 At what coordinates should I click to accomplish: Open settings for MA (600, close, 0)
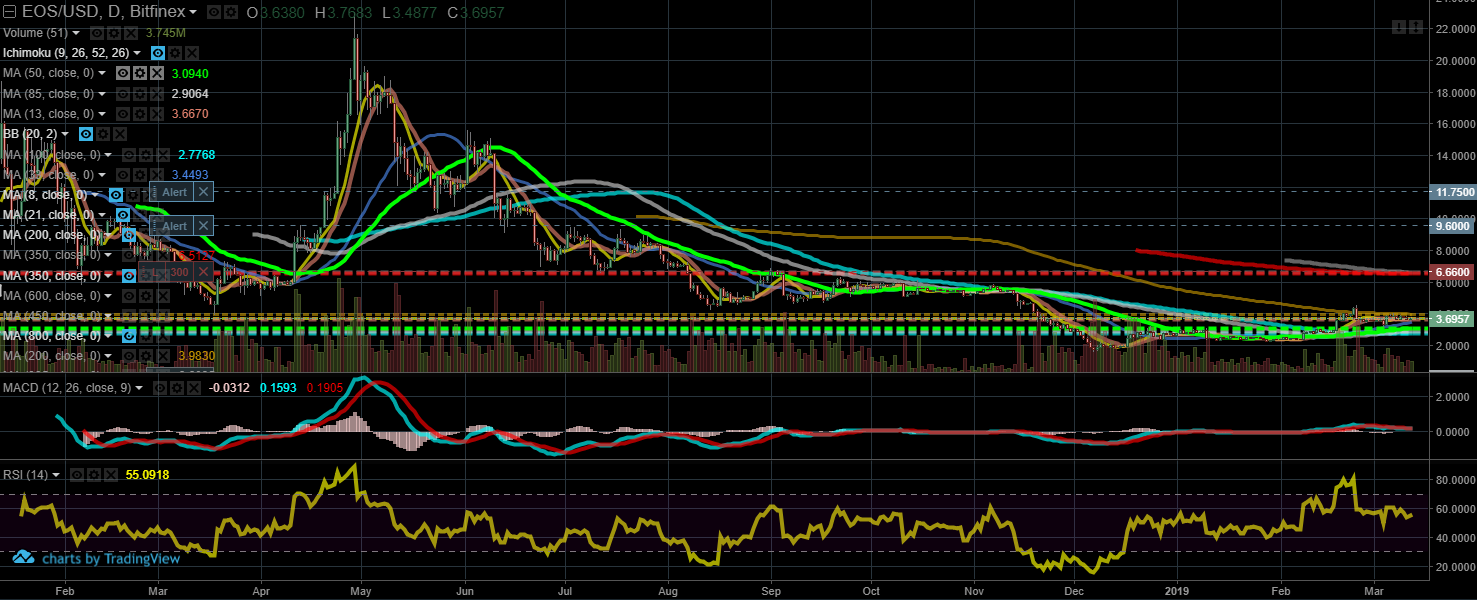pos(146,296)
